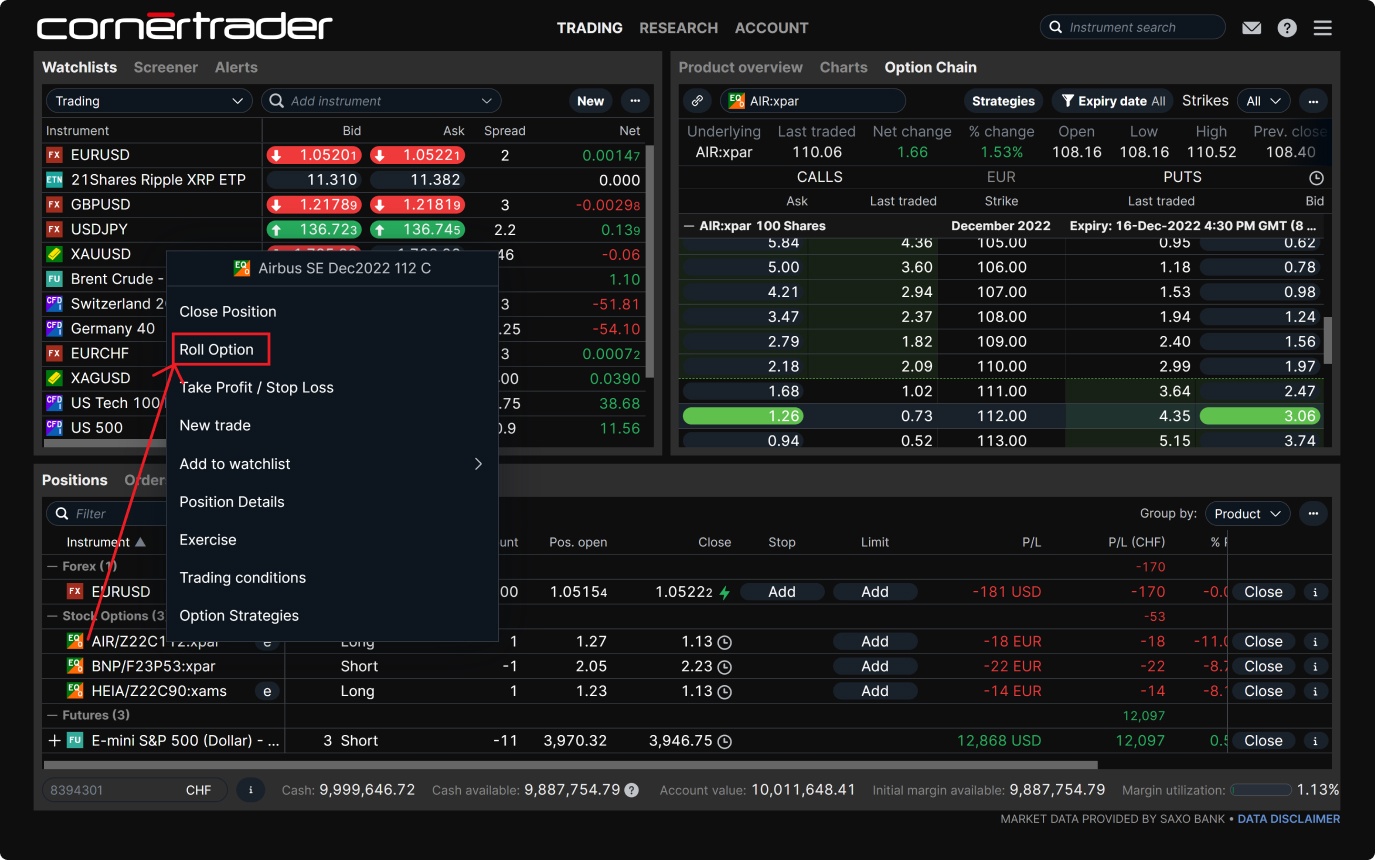This screenshot has width=1375, height=860.
Task: Click the AIR:xpar instrument field
Action: tap(812, 101)
